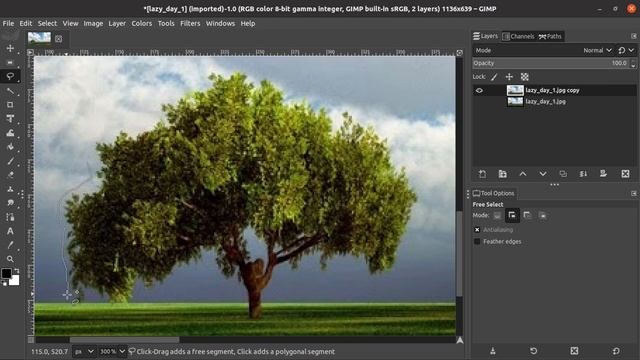Restore tool preset in Tool Options
Screen dimensions: 640x360
click(x=533, y=351)
